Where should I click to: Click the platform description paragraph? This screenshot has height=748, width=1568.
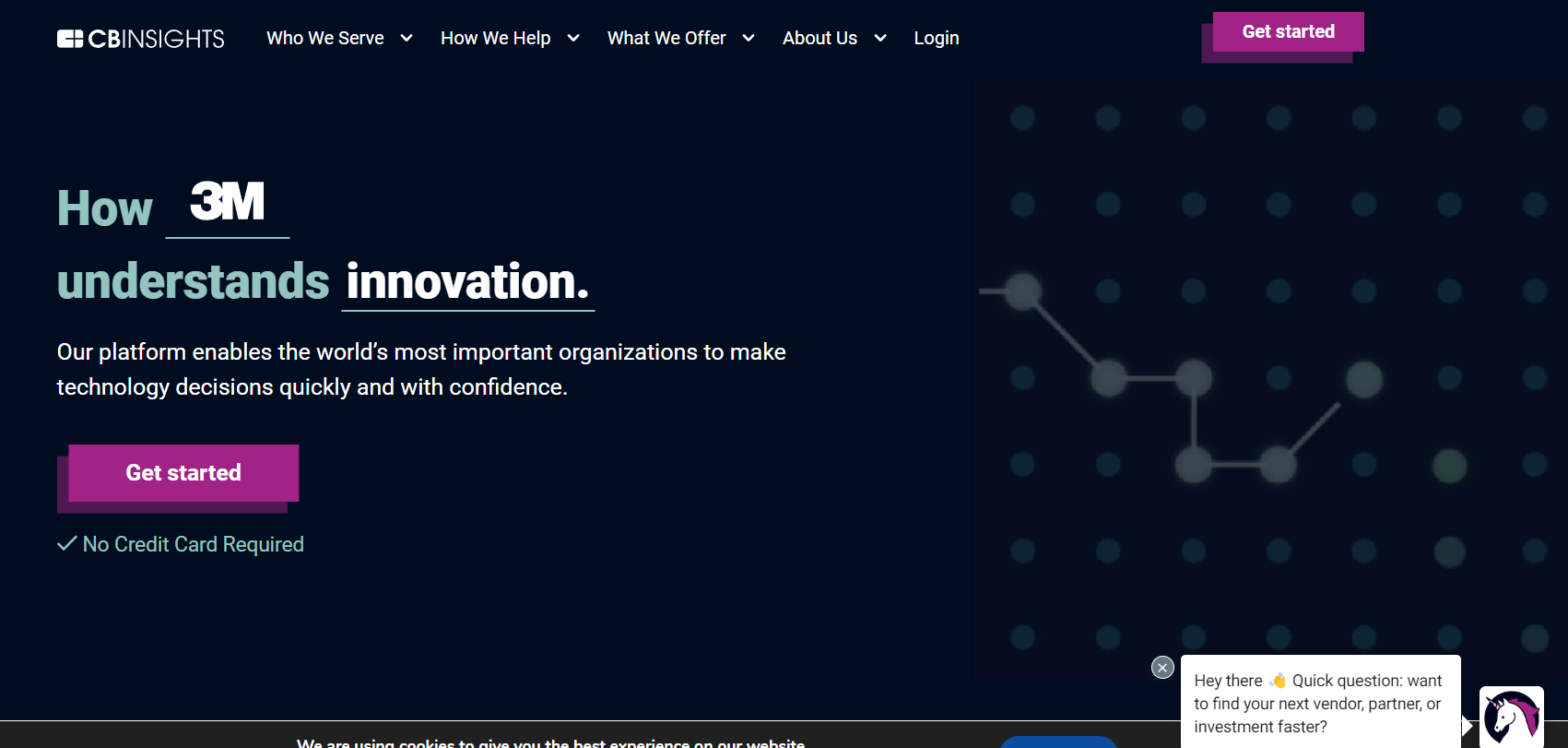click(421, 369)
